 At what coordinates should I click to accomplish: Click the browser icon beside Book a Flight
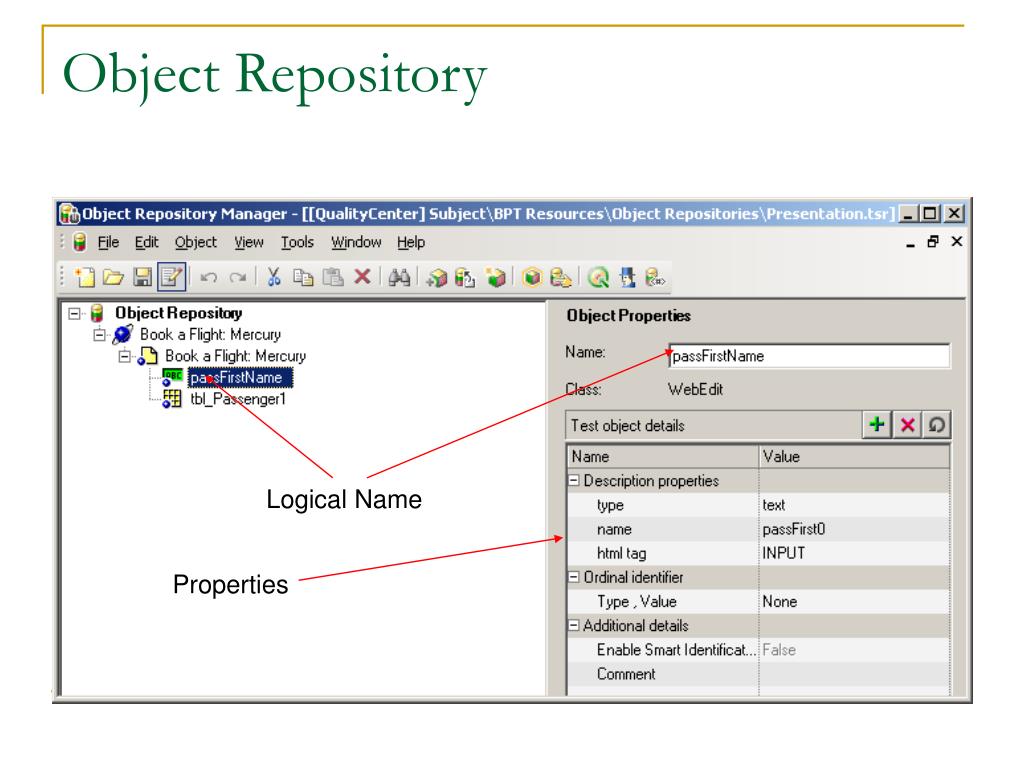pyautogui.click(x=123, y=334)
